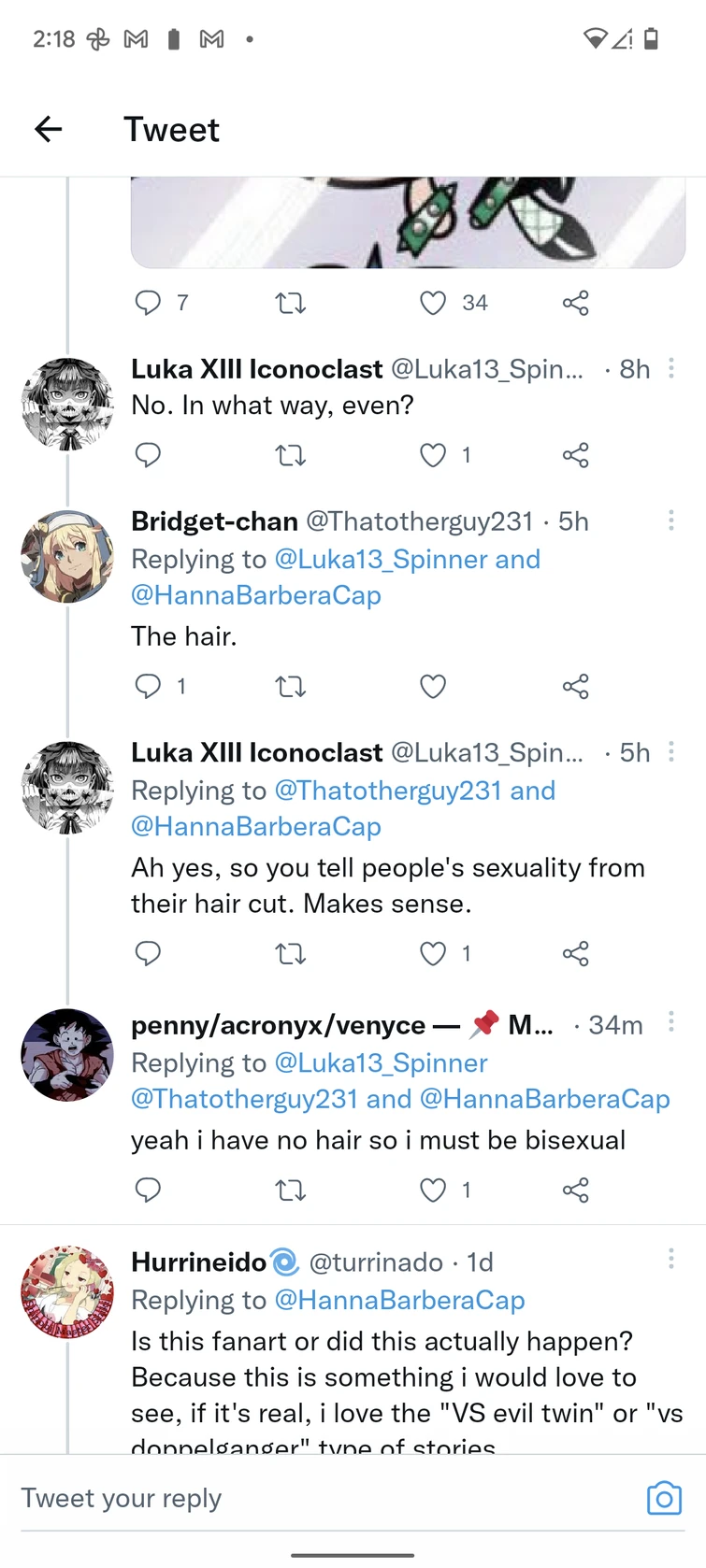Reply to Bridget-chan's "The hair." tweet
The height and width of the screenshot is (1568, 706).
[148, 687]
